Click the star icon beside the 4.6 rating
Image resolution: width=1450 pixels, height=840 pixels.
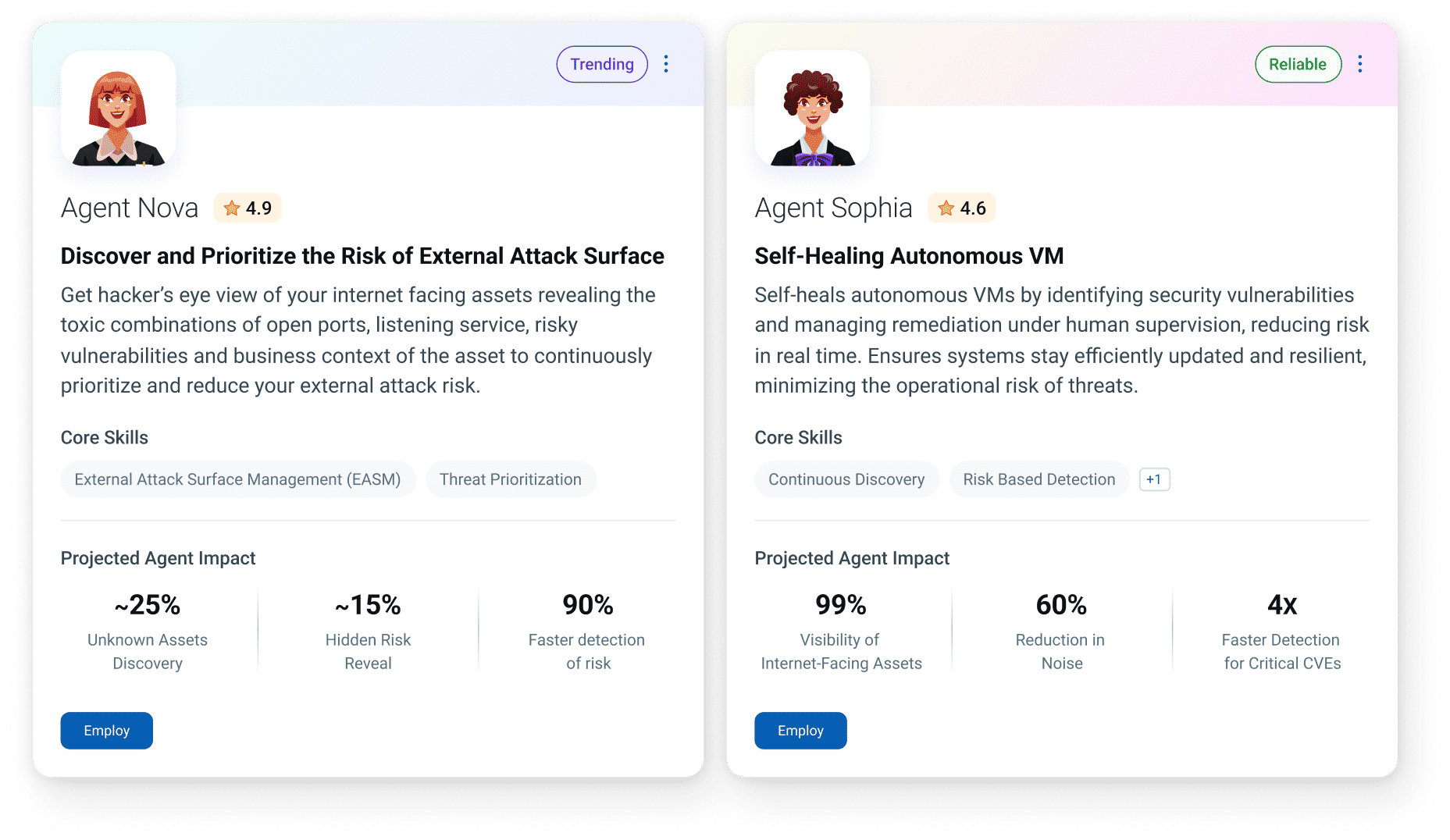click(x=946, y=208)
